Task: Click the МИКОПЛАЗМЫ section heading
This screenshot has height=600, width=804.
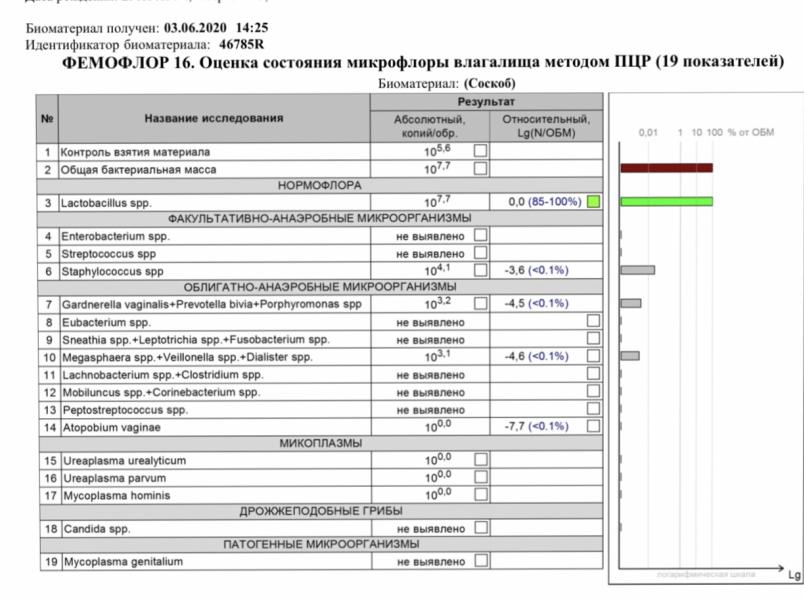Action: [320, 443]
